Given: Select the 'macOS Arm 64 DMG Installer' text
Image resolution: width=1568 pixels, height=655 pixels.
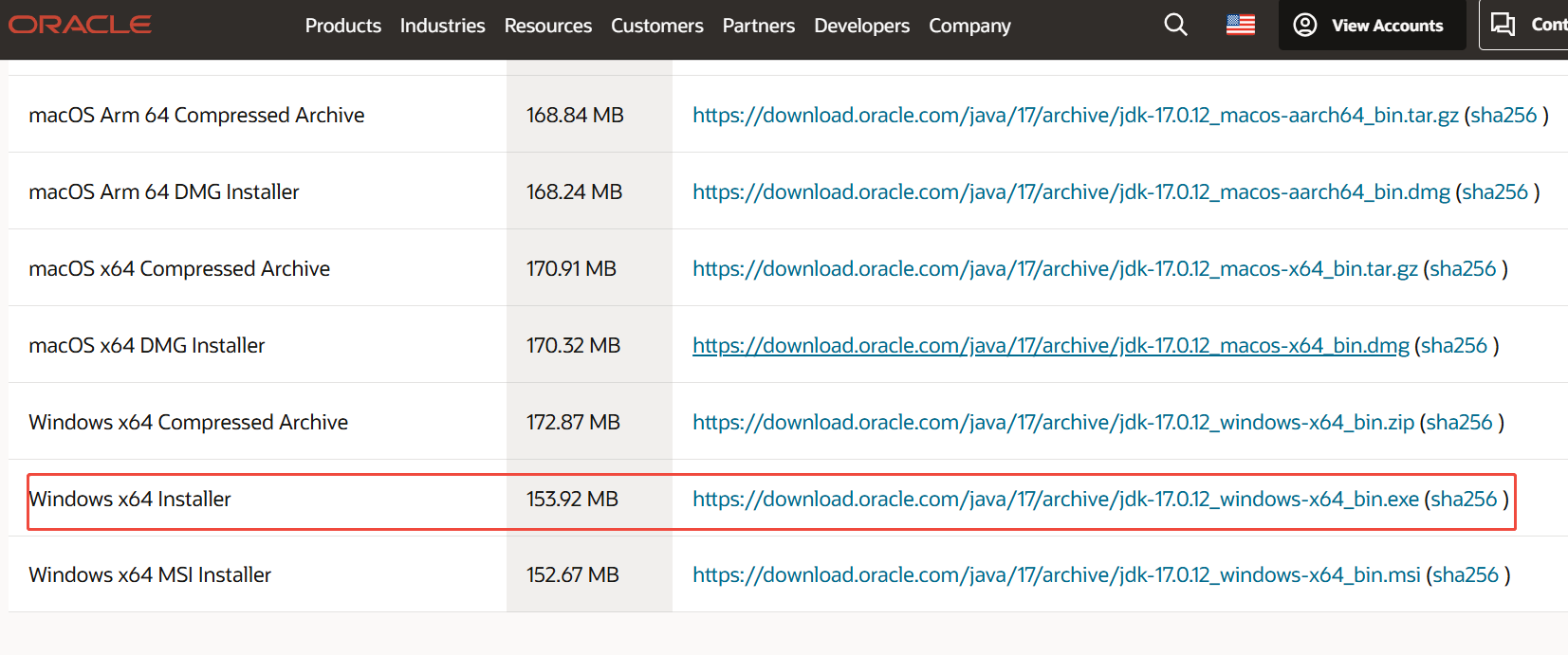Looking at the screenshot, I should pos(164,191).
